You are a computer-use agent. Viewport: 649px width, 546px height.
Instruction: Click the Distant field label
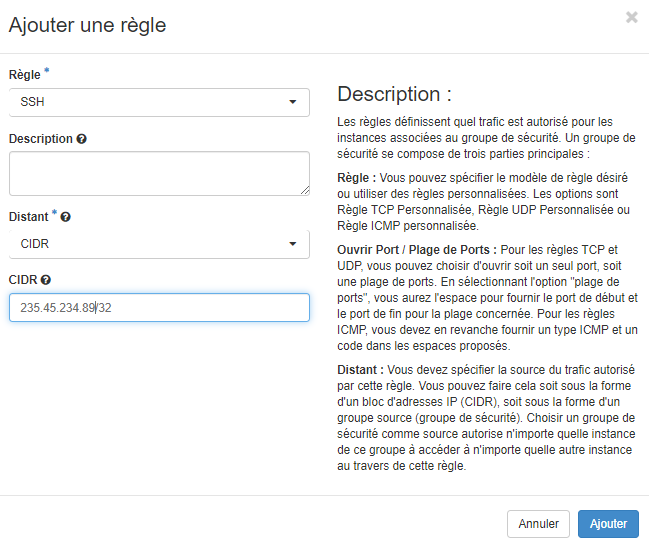click(29, 217)
